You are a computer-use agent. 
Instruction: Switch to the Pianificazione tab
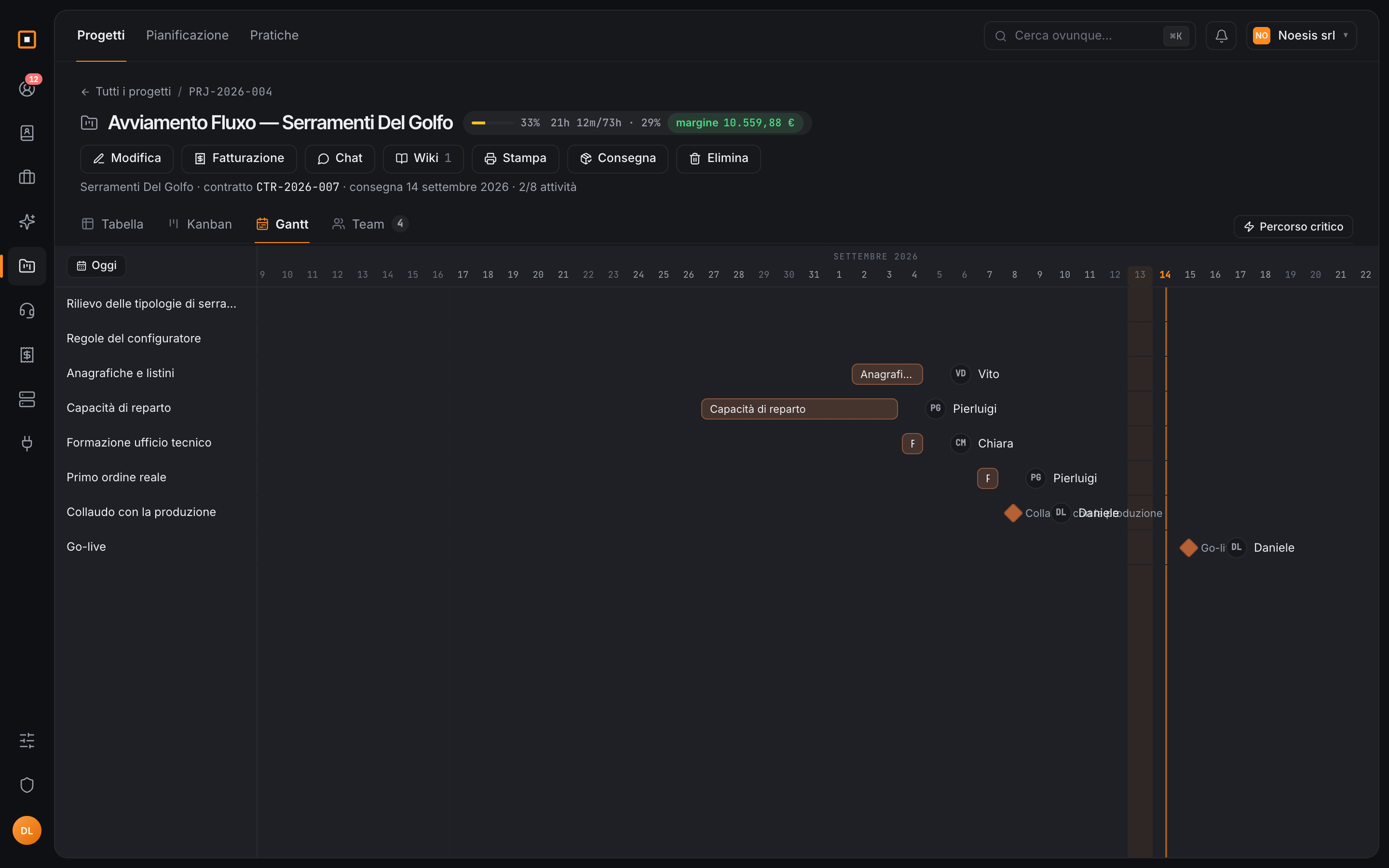187,35
